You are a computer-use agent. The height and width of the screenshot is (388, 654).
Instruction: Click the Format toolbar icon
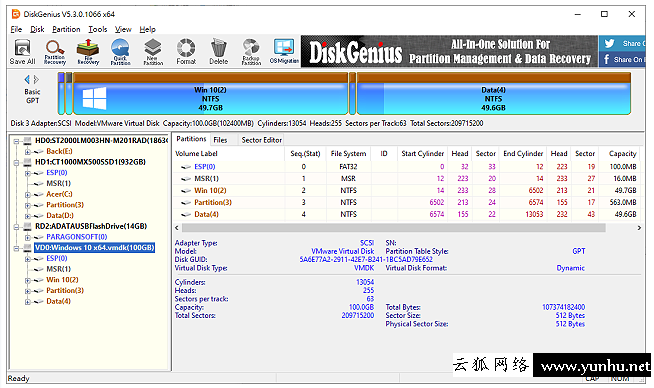[186, 52]
